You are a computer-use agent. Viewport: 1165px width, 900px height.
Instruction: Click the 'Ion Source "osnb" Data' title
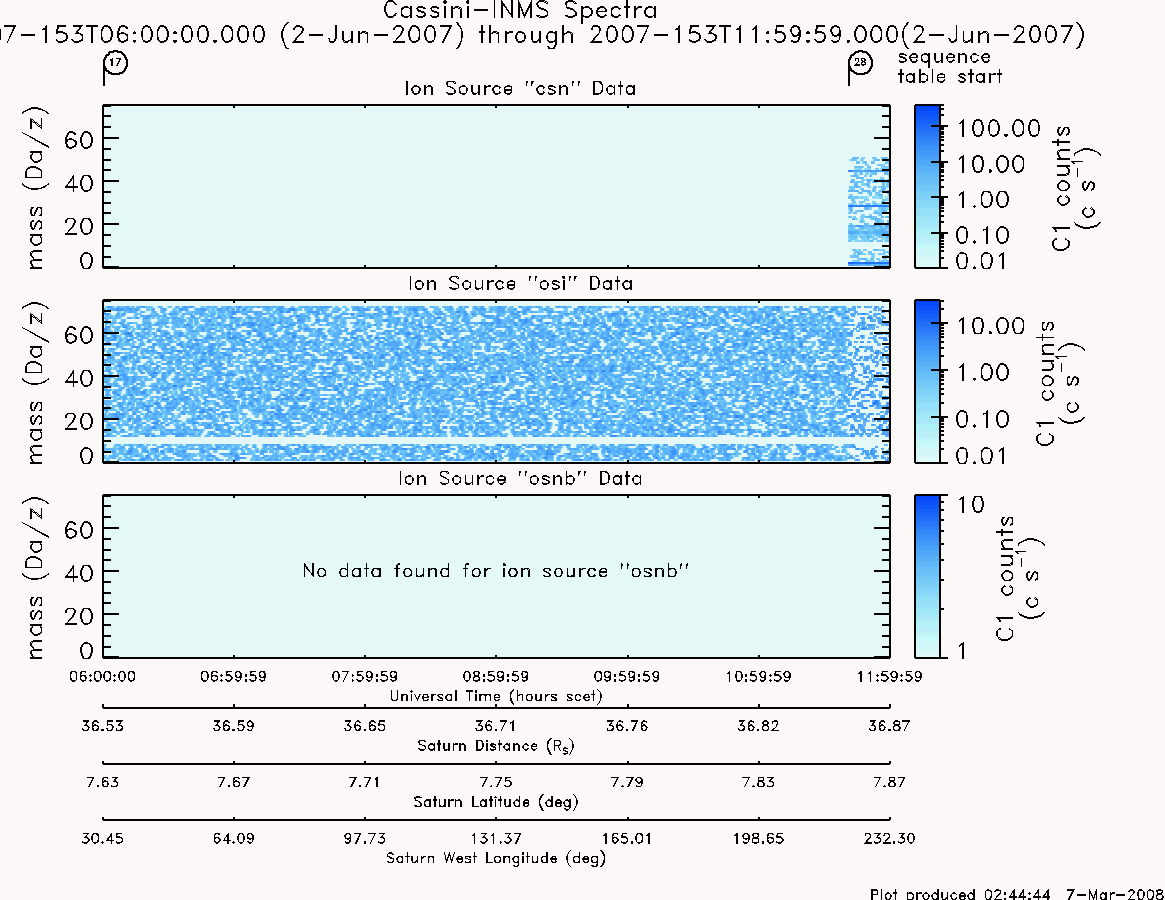pyautogui.click(x=520, y=478)
